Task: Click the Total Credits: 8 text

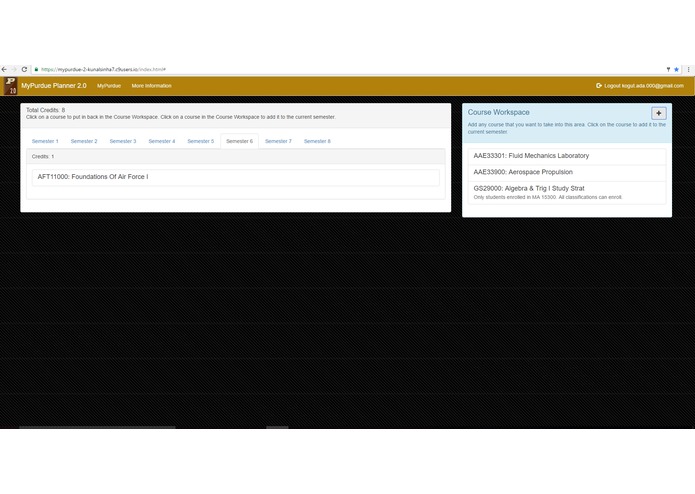Action: click(x=45, y=110)
